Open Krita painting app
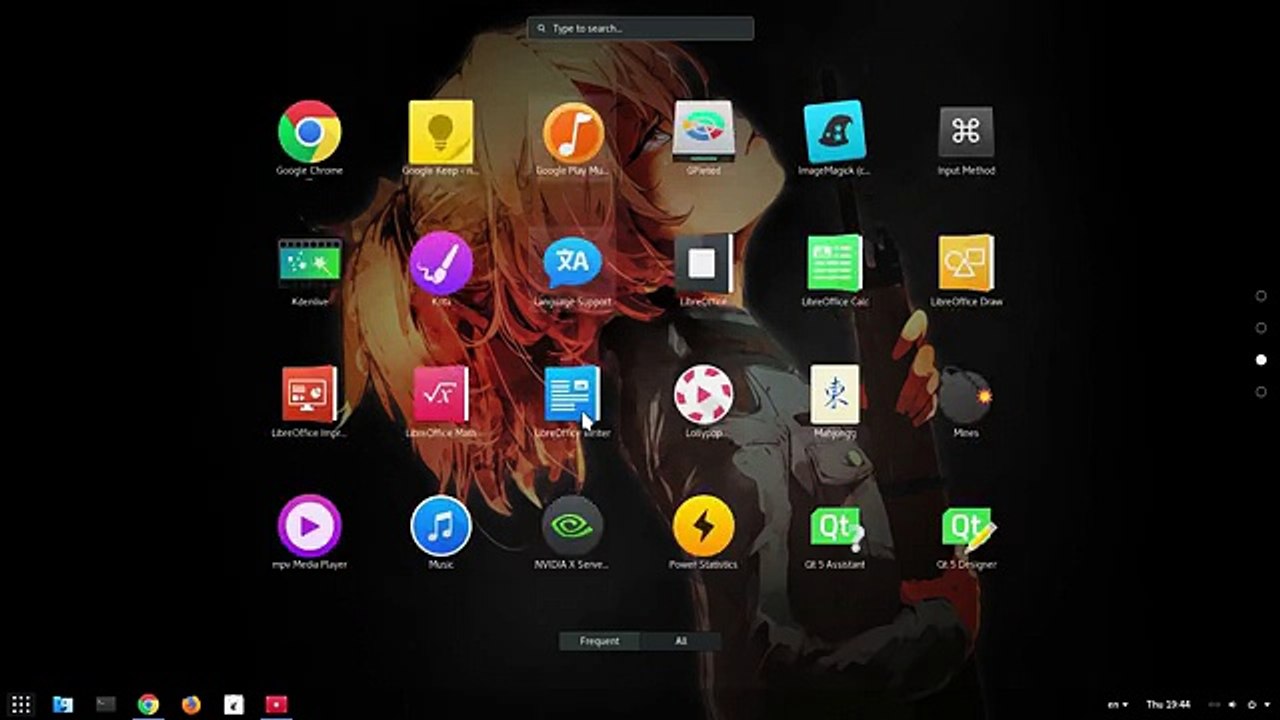1280x720 pixels. tap(441, 263)
